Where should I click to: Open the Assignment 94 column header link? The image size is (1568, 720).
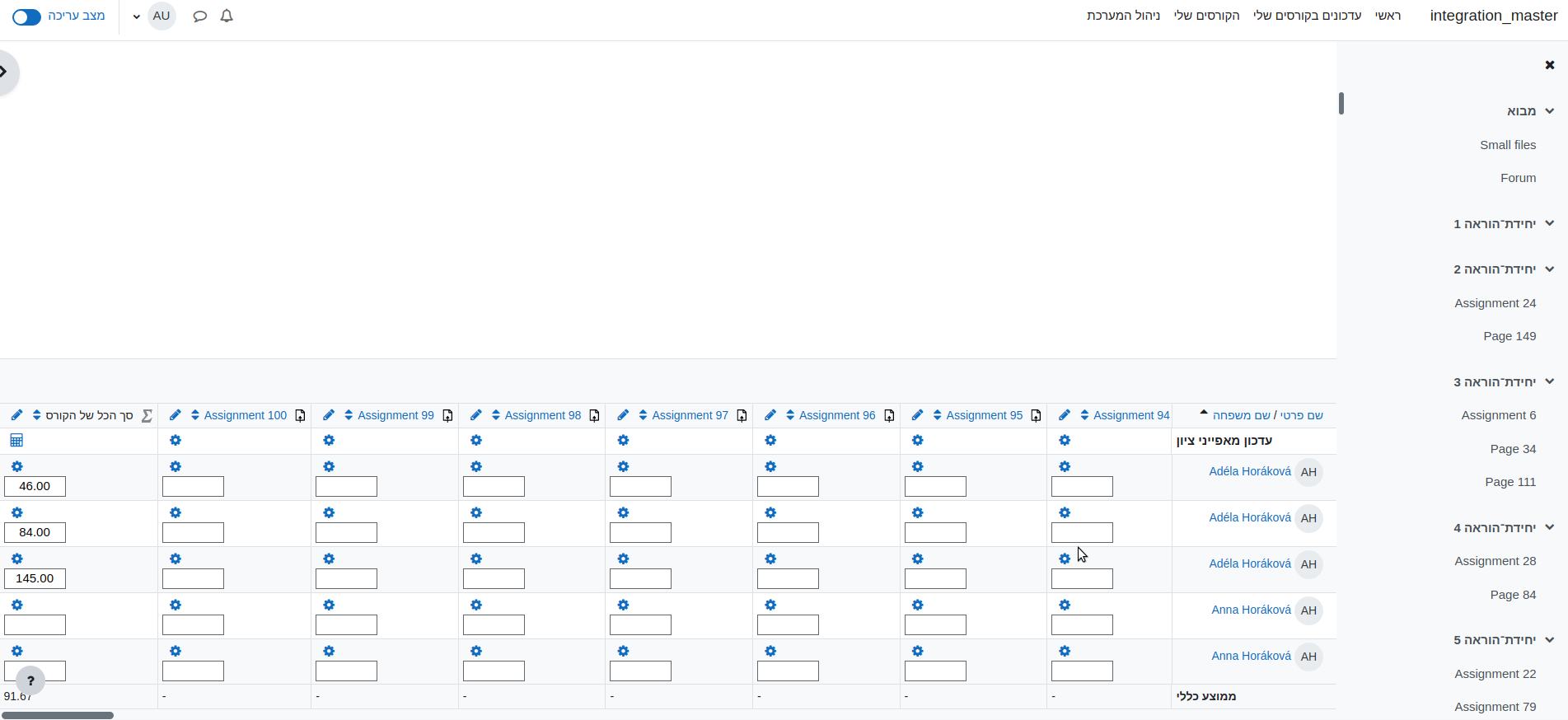(1131, 415)
